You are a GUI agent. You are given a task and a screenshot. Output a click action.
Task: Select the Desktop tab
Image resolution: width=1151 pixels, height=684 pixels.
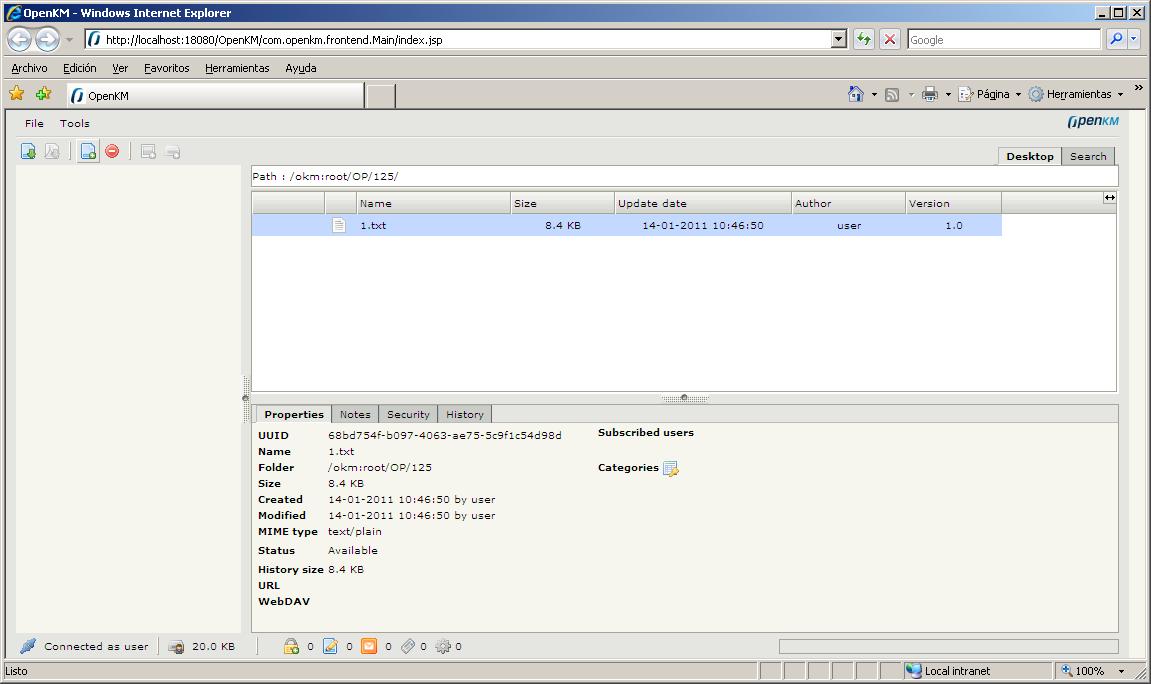(1030, 156)
